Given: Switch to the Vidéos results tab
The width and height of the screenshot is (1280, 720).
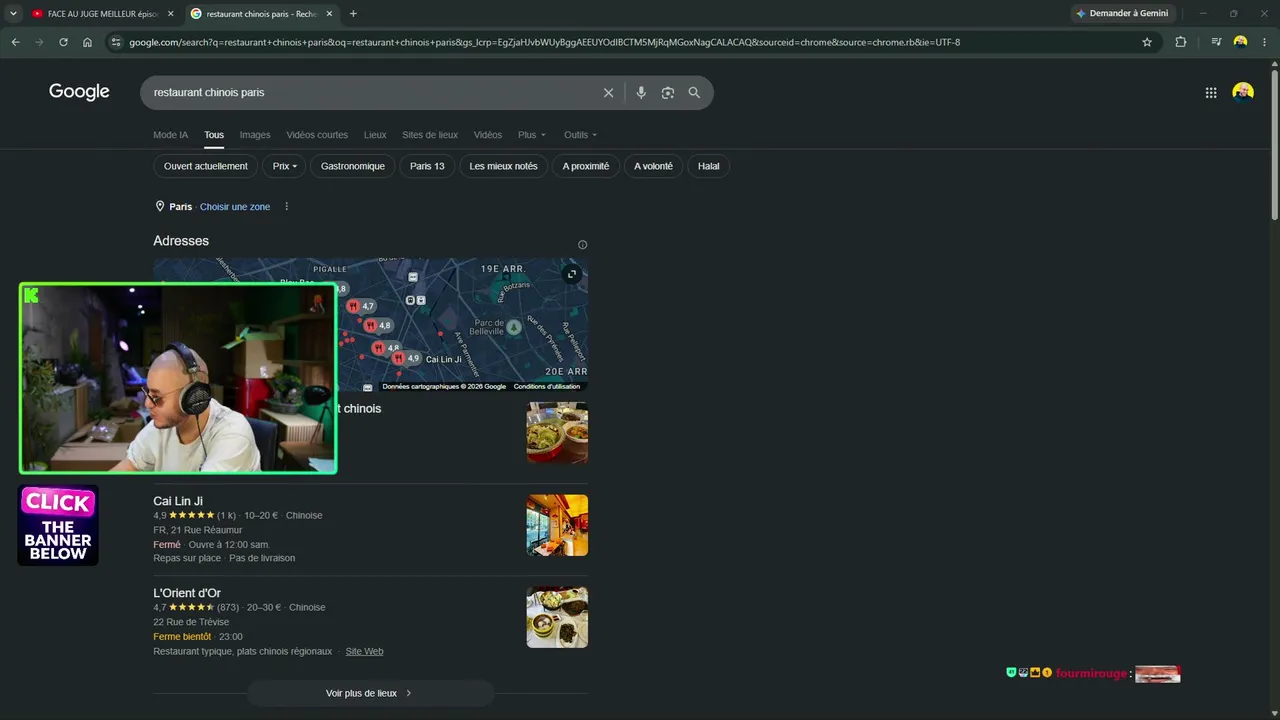Looking at the screenshot, I should pos(488,135).
